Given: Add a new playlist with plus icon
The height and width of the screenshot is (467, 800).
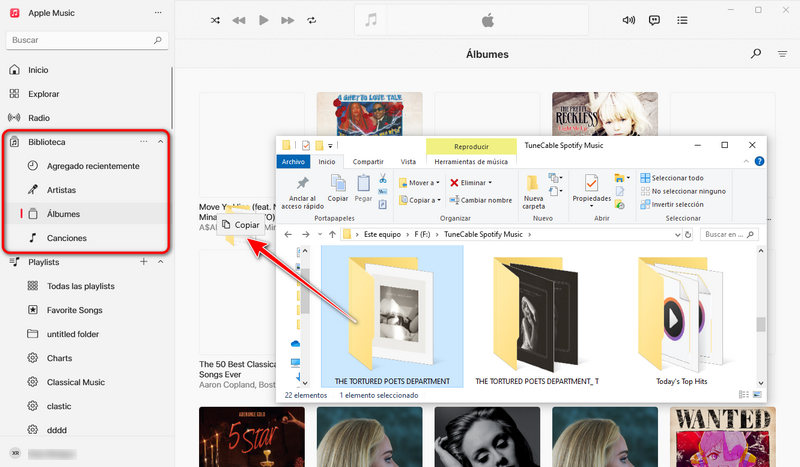Looking at the screenshot, I should [x=144, y=262].
